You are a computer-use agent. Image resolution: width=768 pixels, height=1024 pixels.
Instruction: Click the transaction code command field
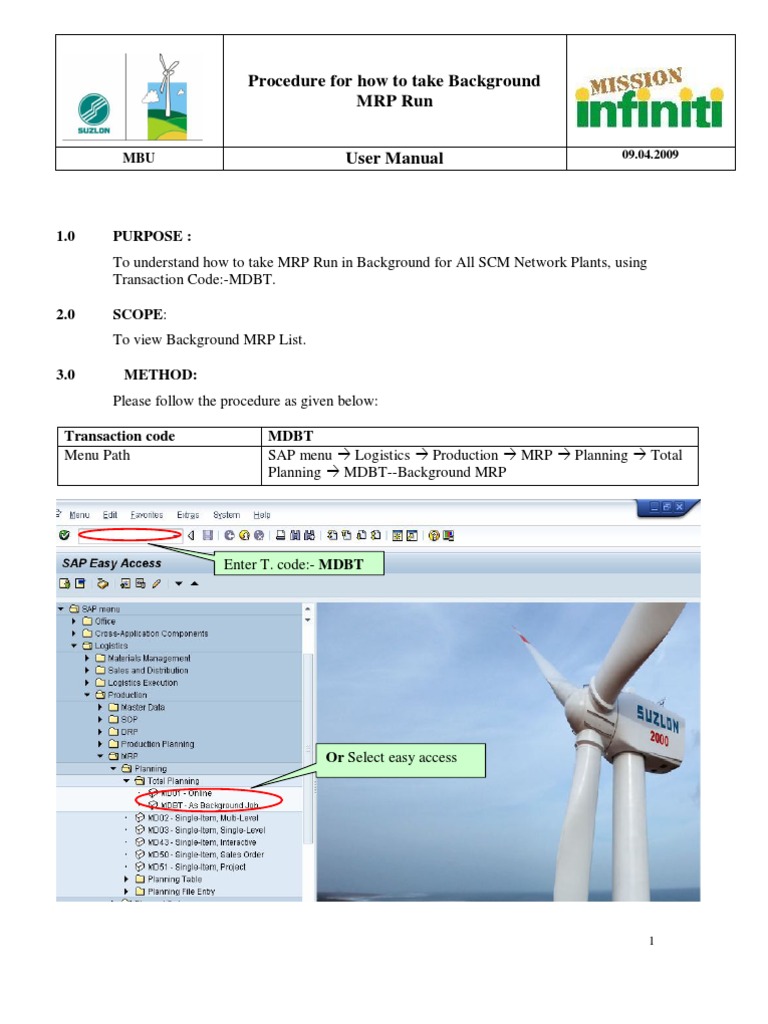pyautogui.click(x=130, y=536)
